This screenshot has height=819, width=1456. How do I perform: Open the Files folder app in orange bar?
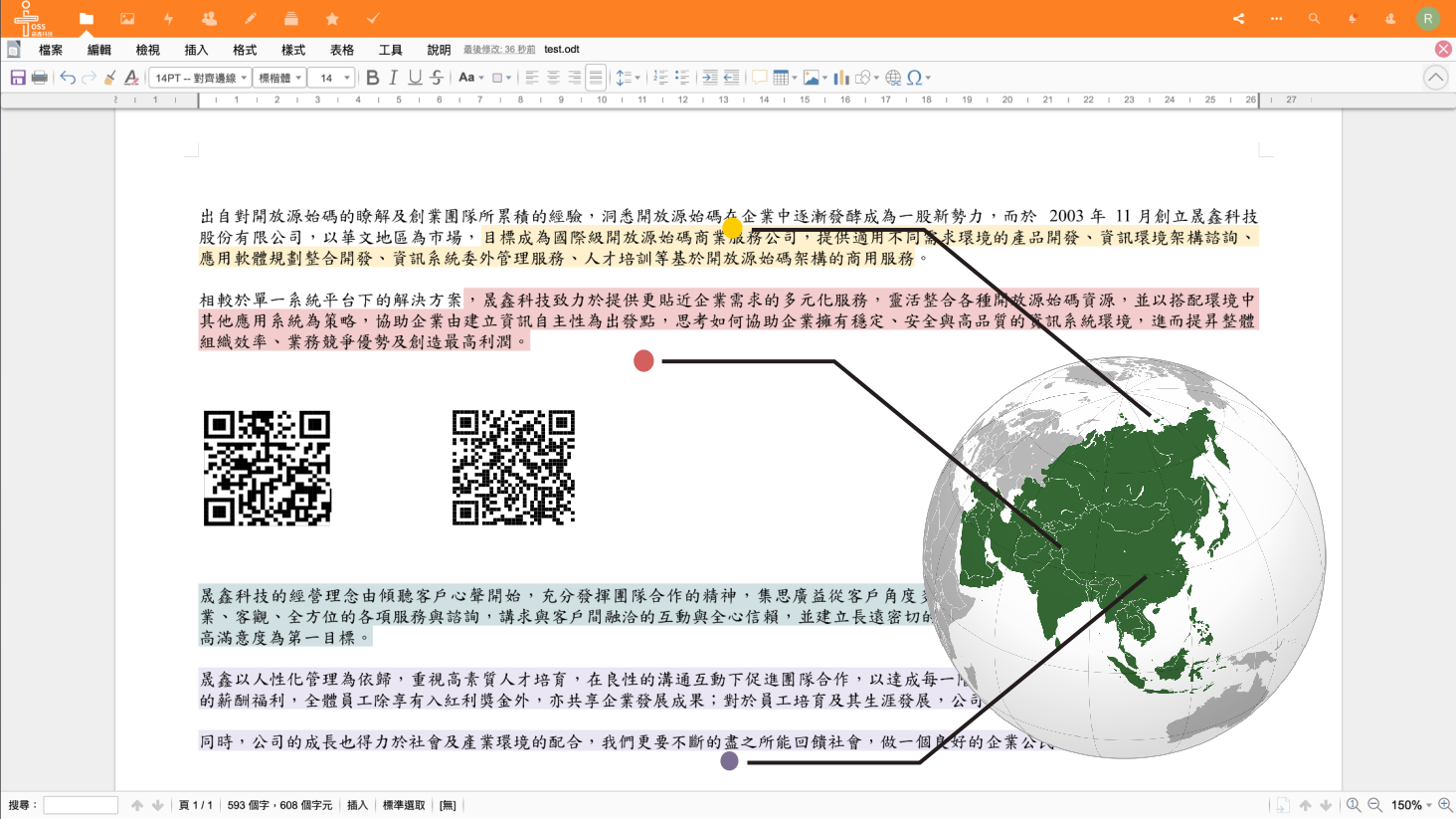coord(87,18)
